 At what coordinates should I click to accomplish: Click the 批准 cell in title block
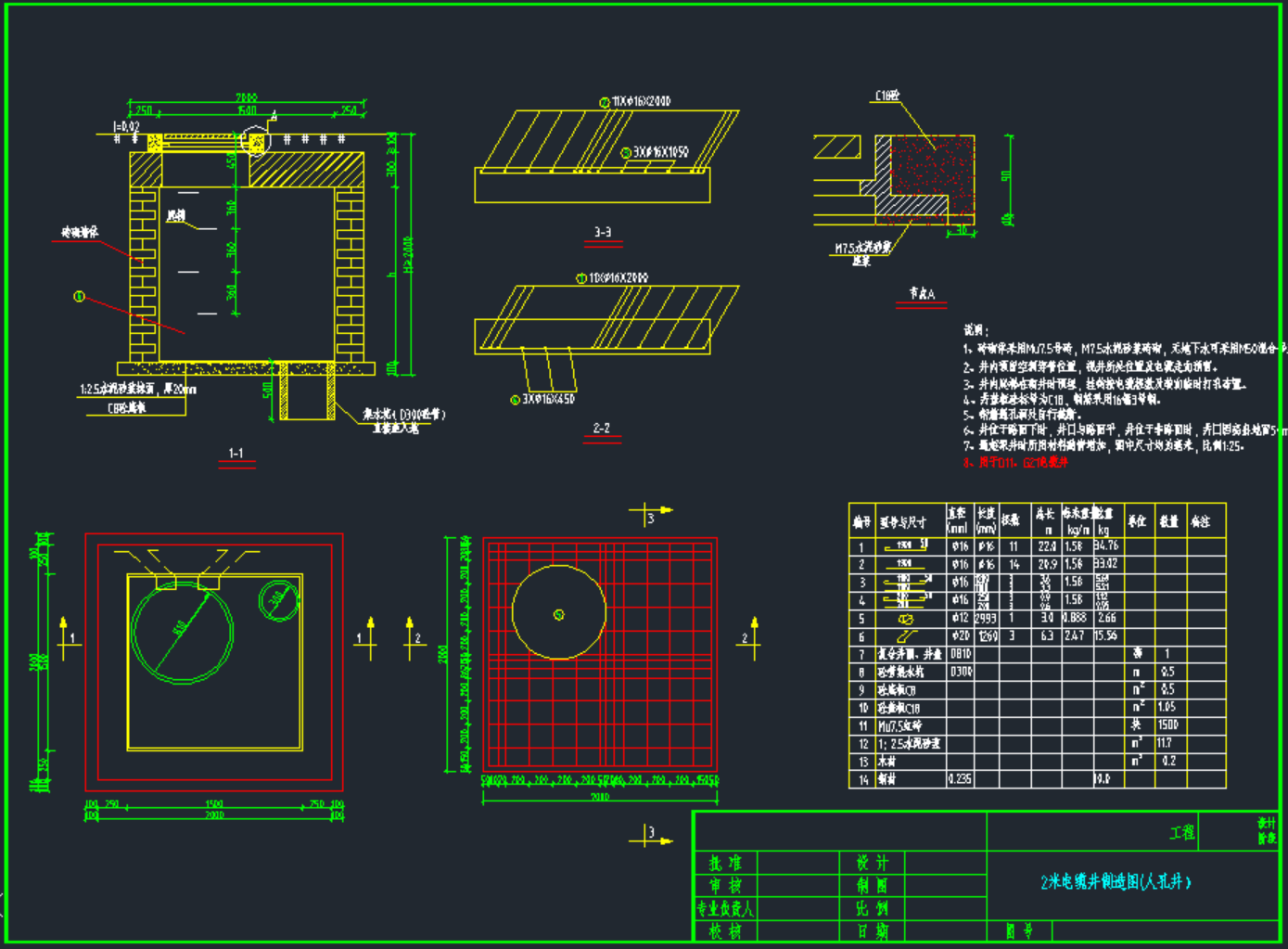coord(724,864)
